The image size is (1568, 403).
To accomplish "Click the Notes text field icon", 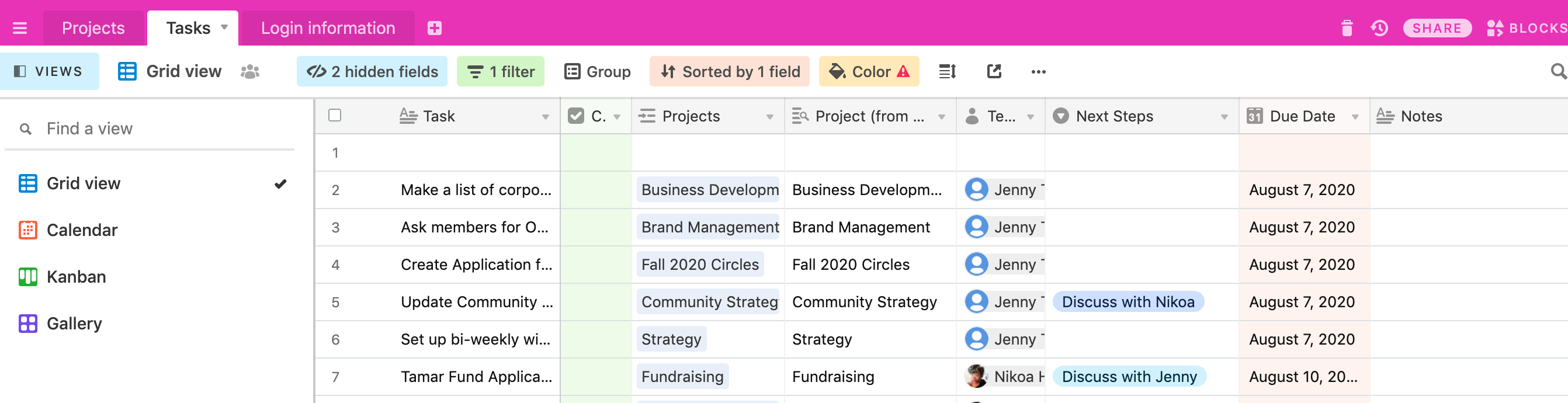I will 1385,116.
